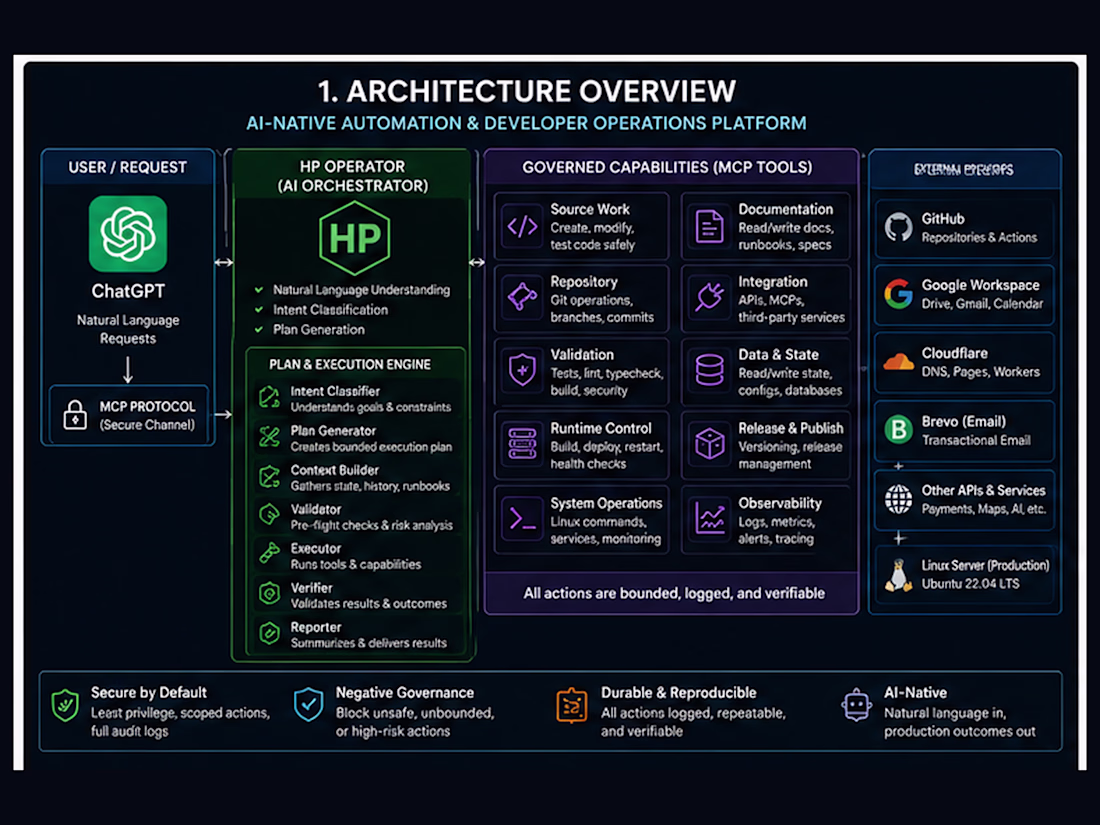1100x825 pixels.
Task: Click the Brevo green B icon
Action: (x=899, y=429)
